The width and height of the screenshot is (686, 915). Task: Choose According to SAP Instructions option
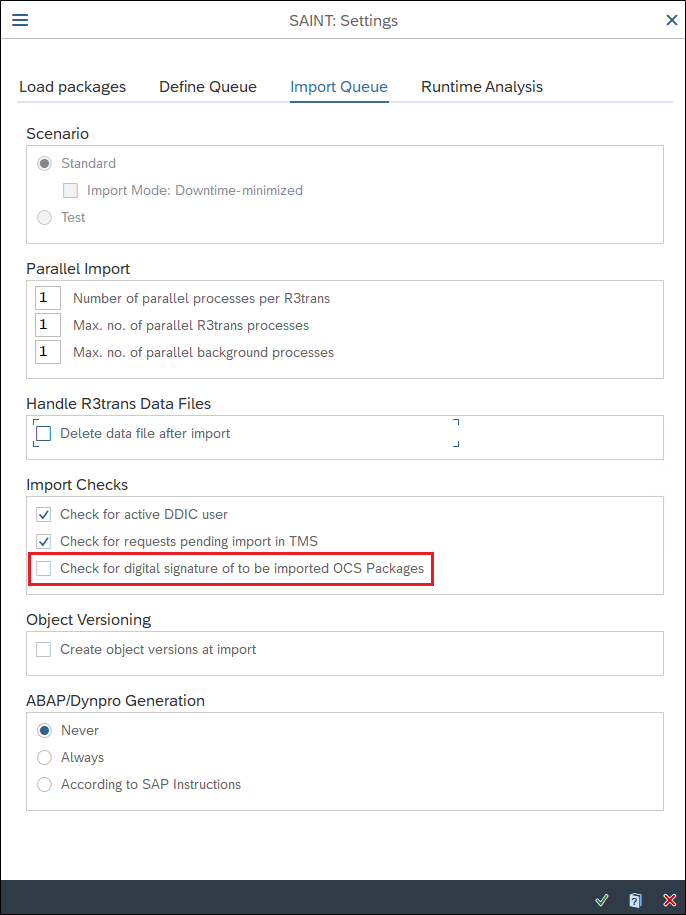pos(44,784)
